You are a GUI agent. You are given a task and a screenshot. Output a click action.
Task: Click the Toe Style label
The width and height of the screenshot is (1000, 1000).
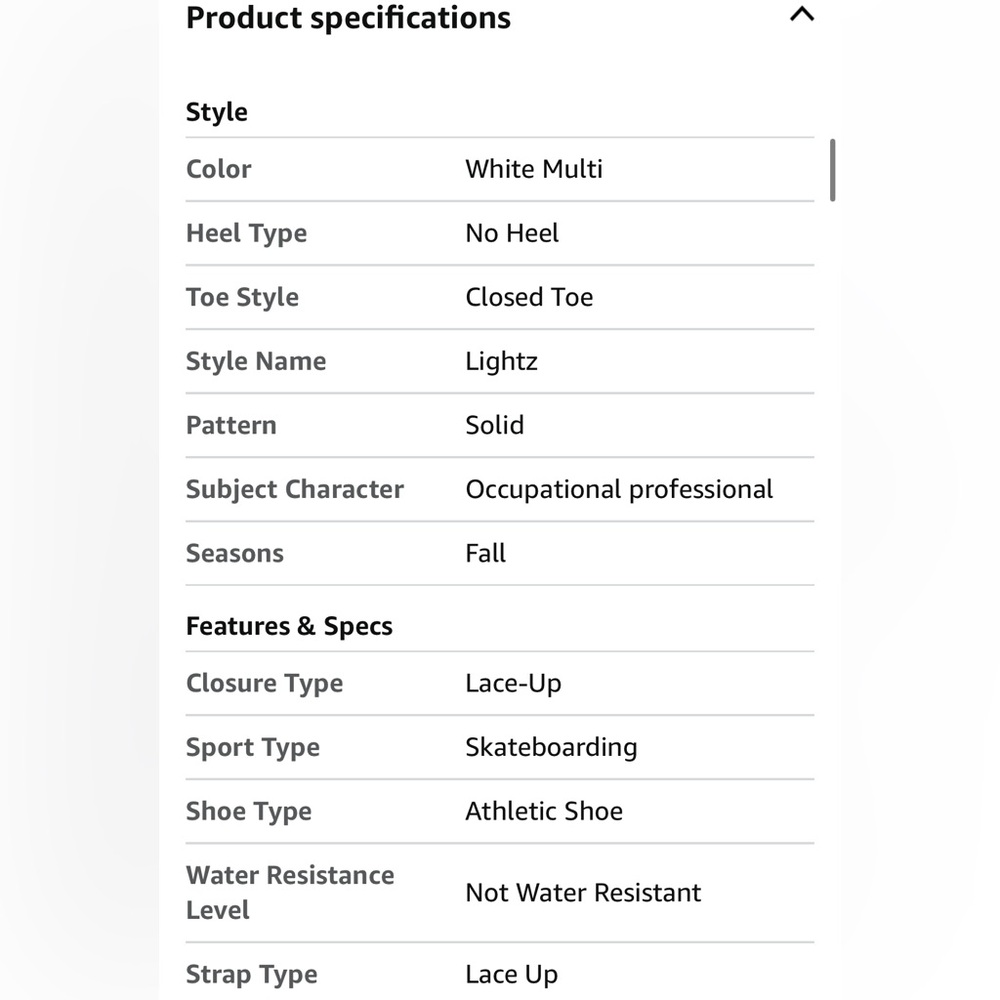(242, 297)
